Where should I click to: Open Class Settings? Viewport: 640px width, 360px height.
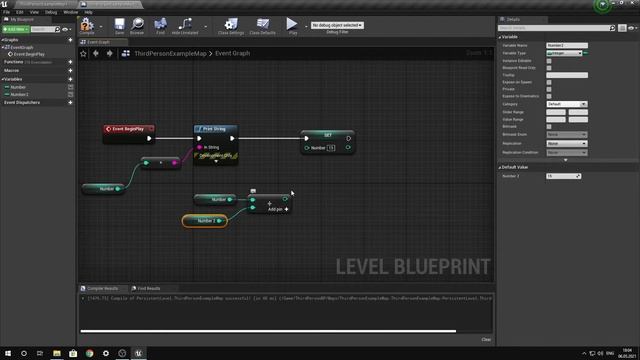pyautogui.click(x=231, y=25)
